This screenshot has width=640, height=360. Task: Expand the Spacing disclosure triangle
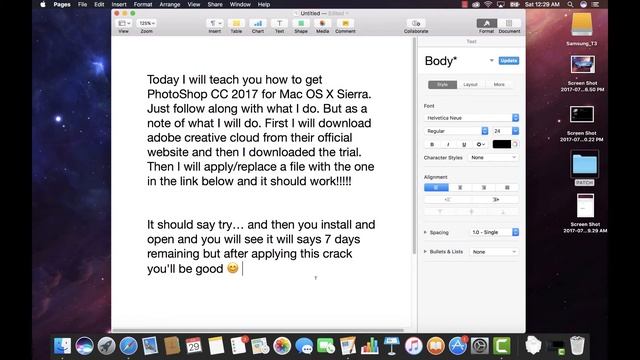click(425, 232)
